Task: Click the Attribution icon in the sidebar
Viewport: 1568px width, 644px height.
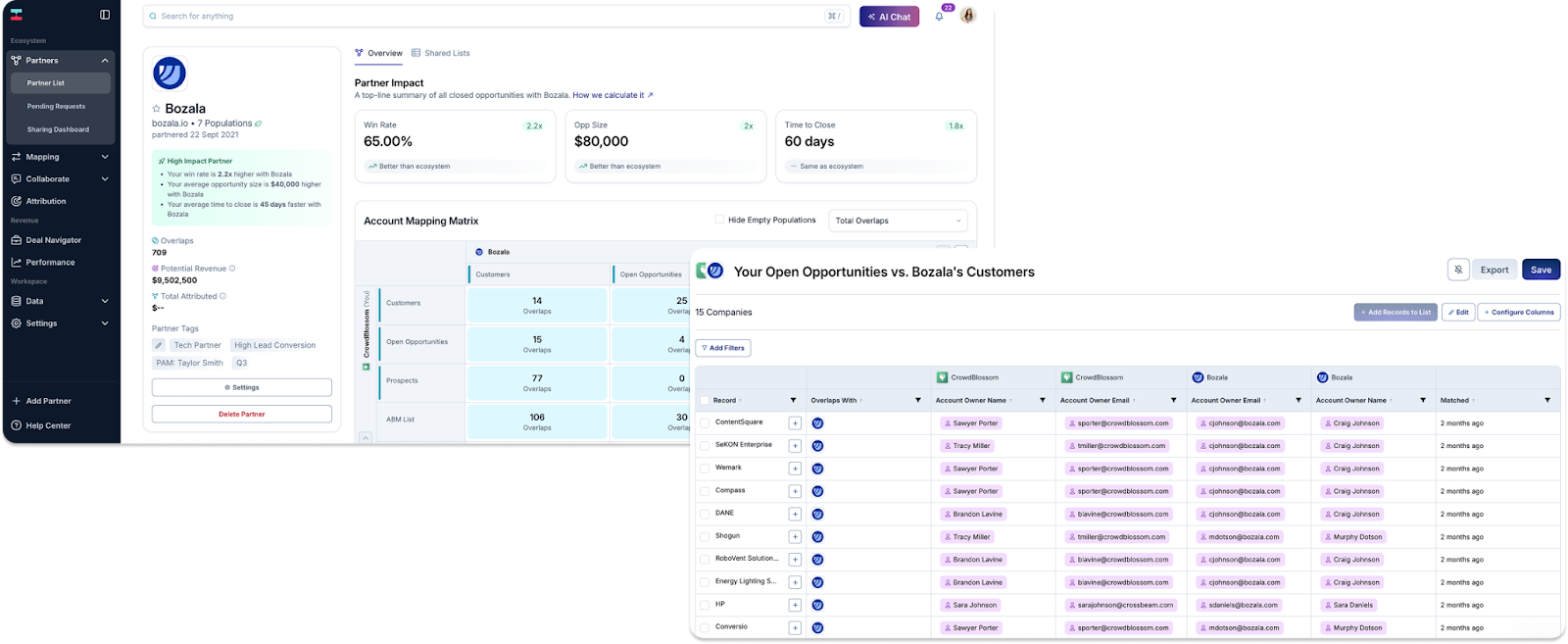Action: point(17,201)
